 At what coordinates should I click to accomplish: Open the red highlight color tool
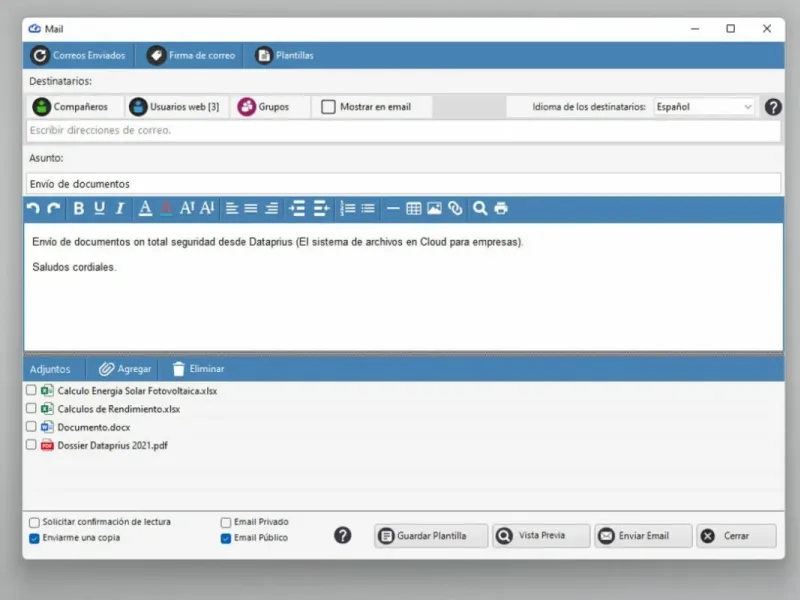(166, 208)
